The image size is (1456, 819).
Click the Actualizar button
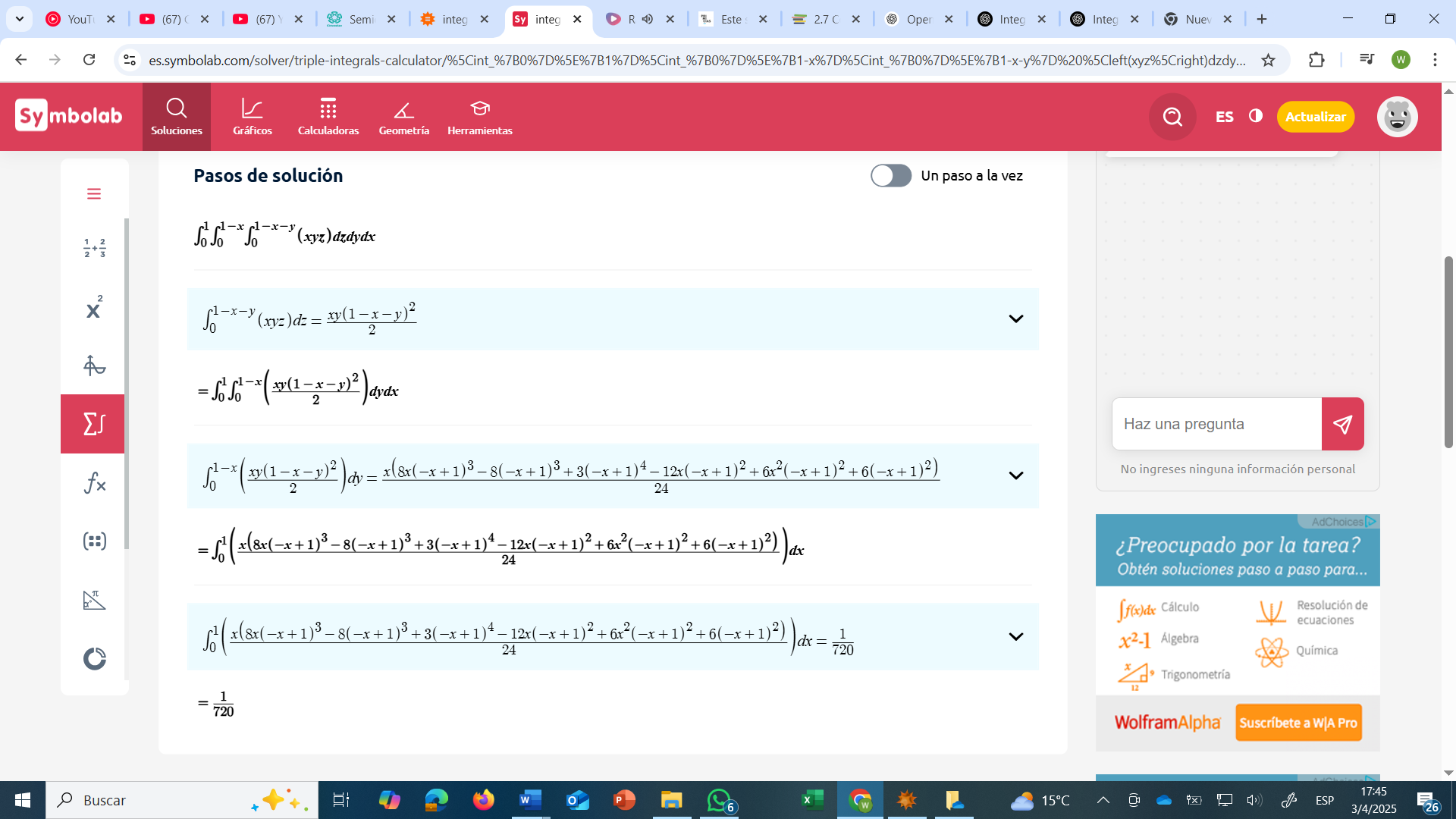pos(1316,117)
